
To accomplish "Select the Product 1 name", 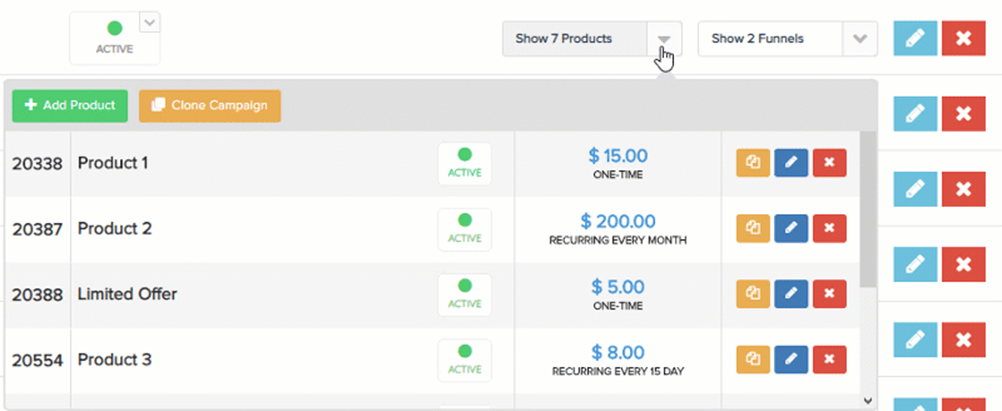I will coord(113,164).
